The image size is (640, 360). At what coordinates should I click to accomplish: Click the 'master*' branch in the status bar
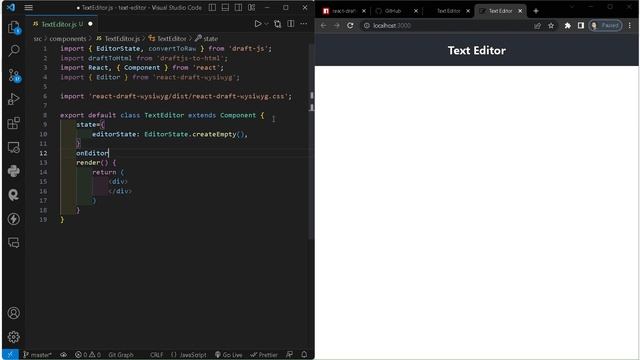[37, 355]
